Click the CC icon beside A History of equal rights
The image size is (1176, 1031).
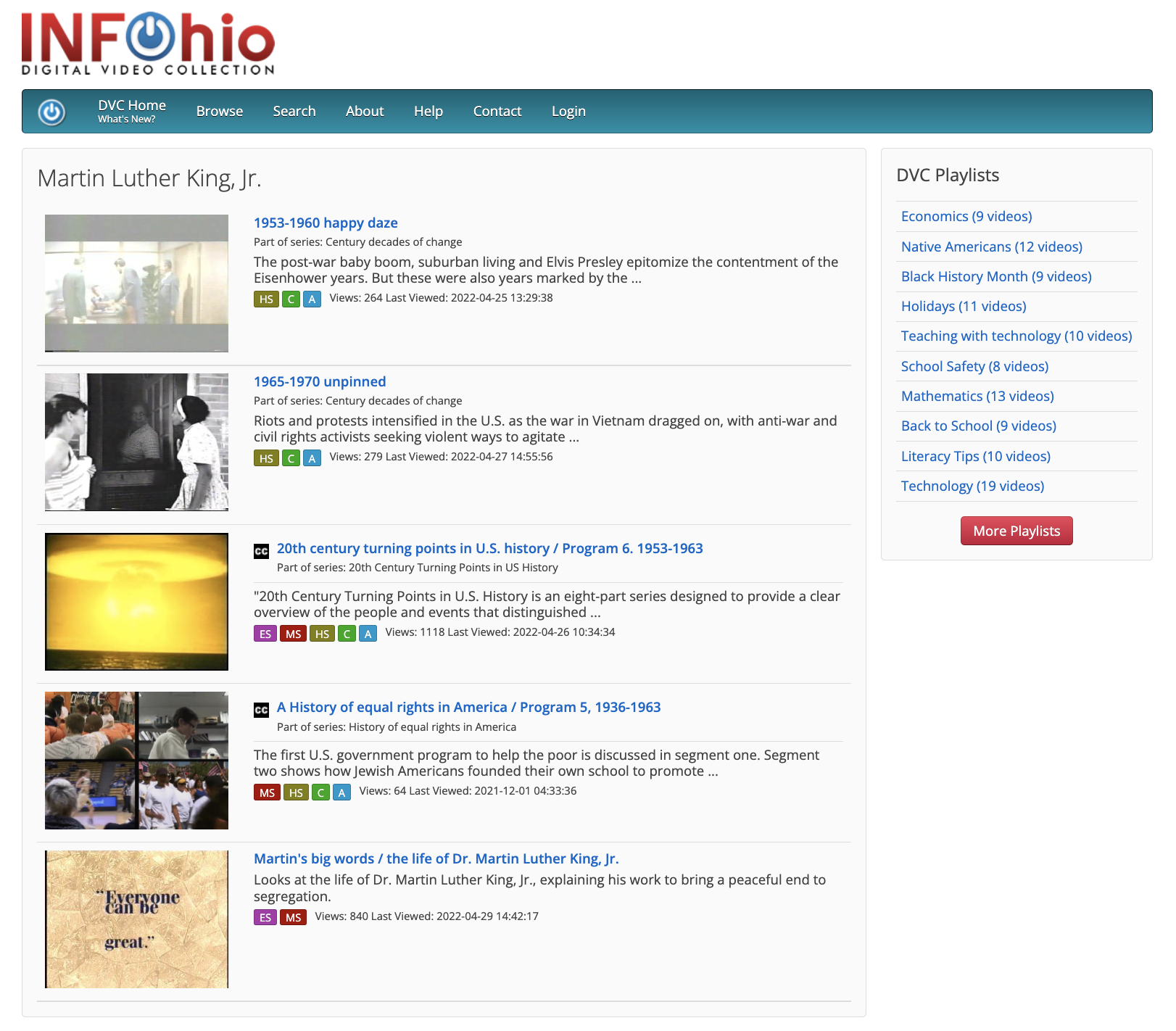(x=261, y=710)
